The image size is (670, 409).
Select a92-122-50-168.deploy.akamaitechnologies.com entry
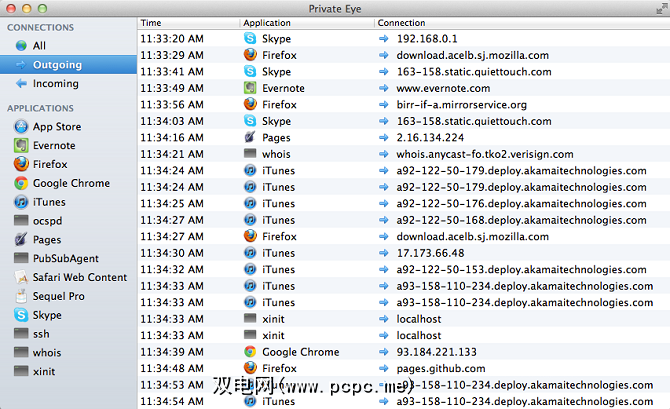click(x=521, y=220)
